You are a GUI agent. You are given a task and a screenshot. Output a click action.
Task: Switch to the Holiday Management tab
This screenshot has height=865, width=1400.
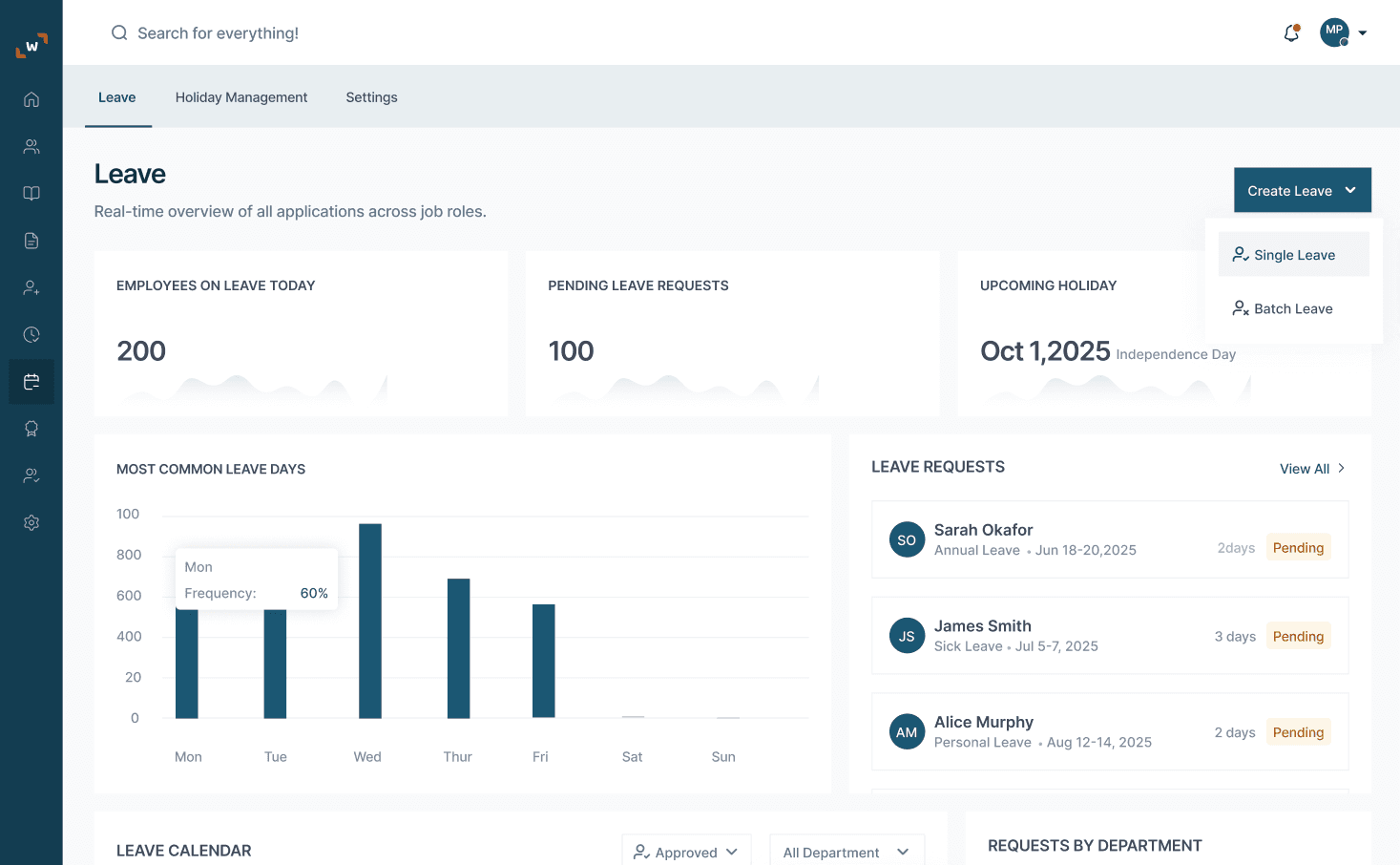pyautogui.click(x=241, y=96)
